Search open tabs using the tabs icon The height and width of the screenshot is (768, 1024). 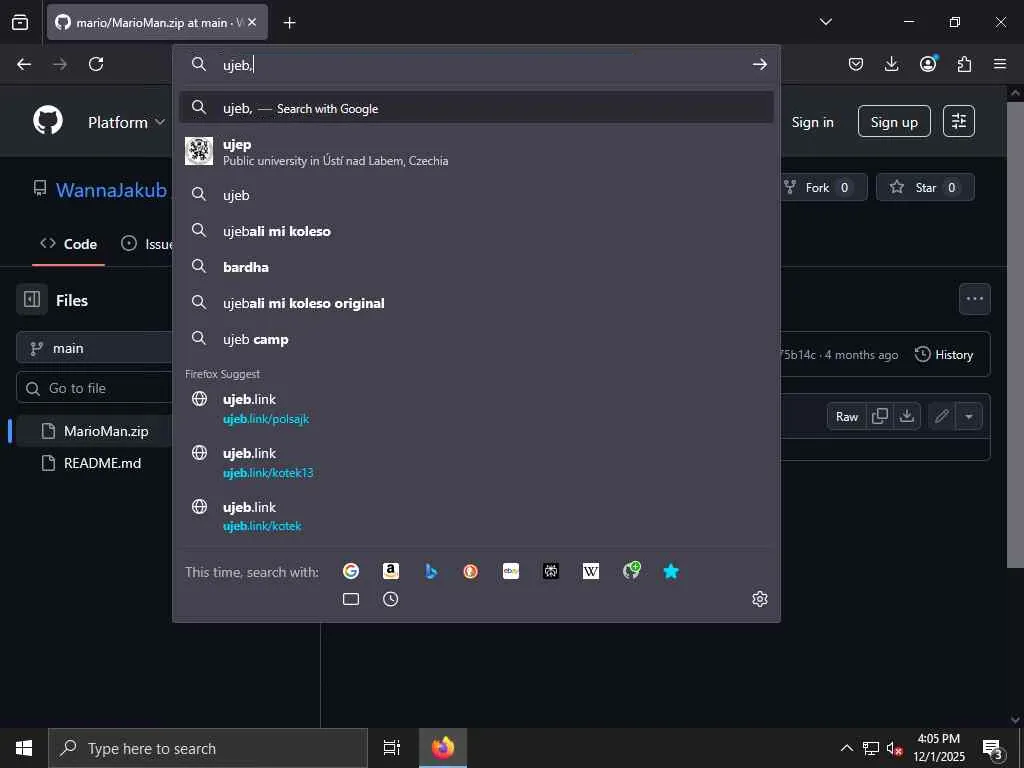[351, 599]
